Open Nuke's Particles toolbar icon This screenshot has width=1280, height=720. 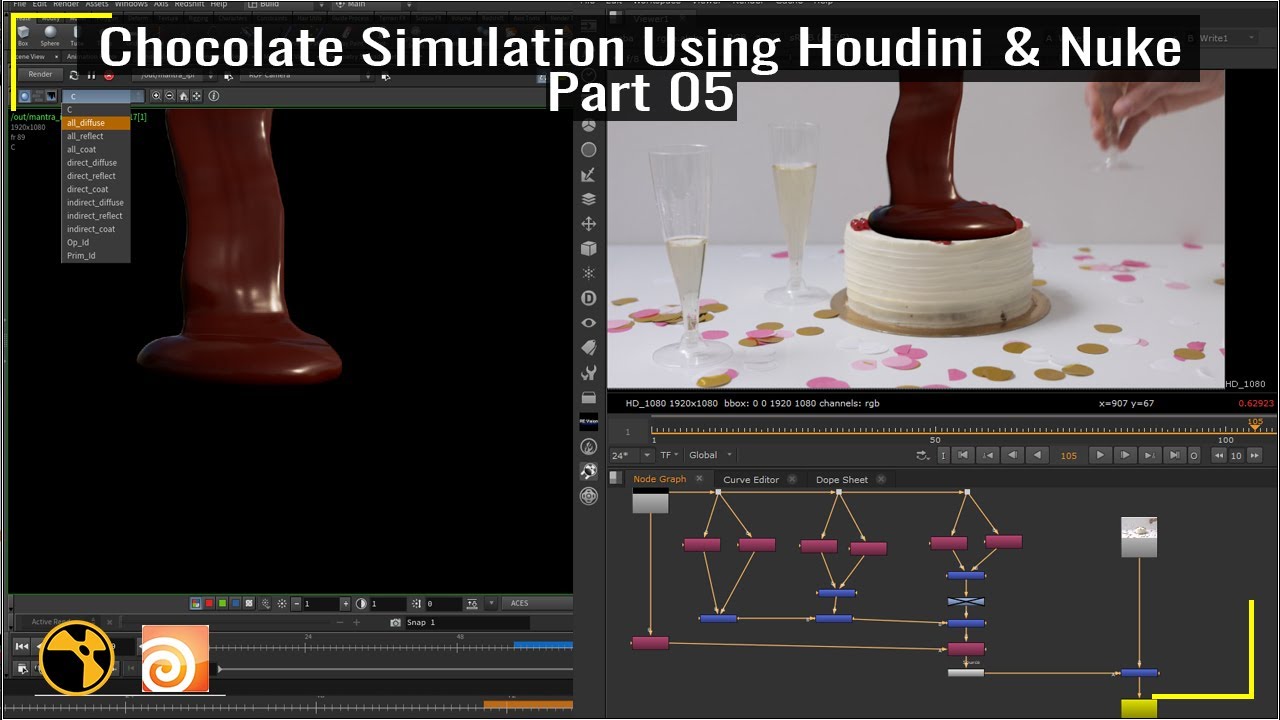point(589,273)
